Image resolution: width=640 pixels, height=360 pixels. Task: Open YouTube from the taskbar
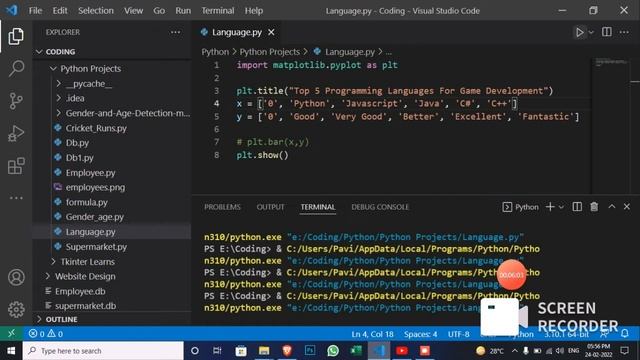[x=402, y=351]
